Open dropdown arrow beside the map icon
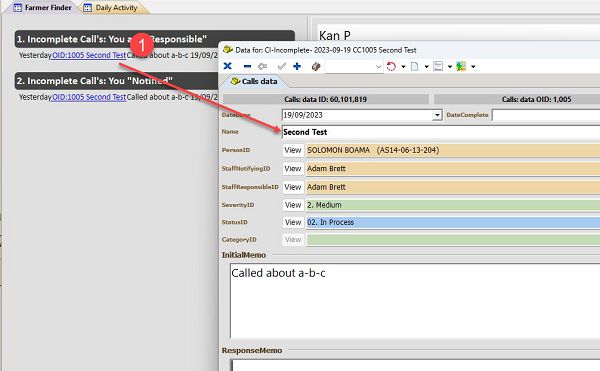Viewport: 600px width, 371px height. click(x=473, y=67)
